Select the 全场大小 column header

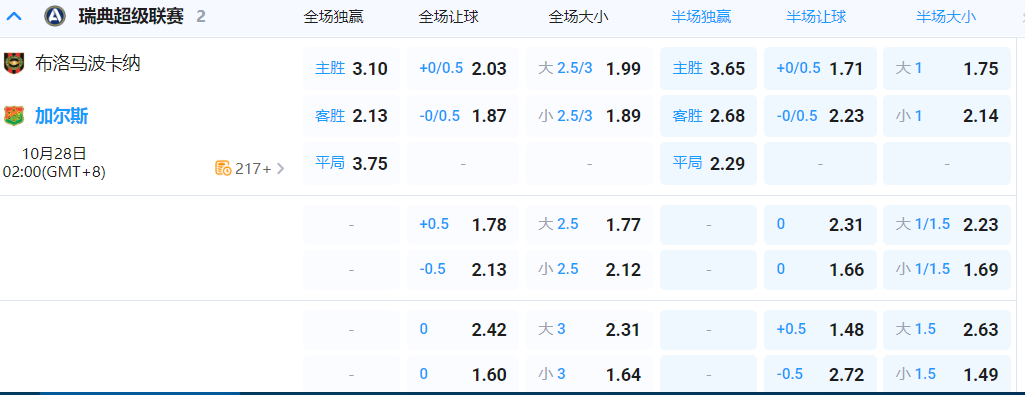click(x=579, y=17)
